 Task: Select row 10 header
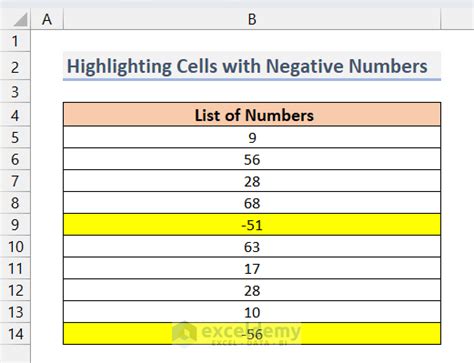15,247
